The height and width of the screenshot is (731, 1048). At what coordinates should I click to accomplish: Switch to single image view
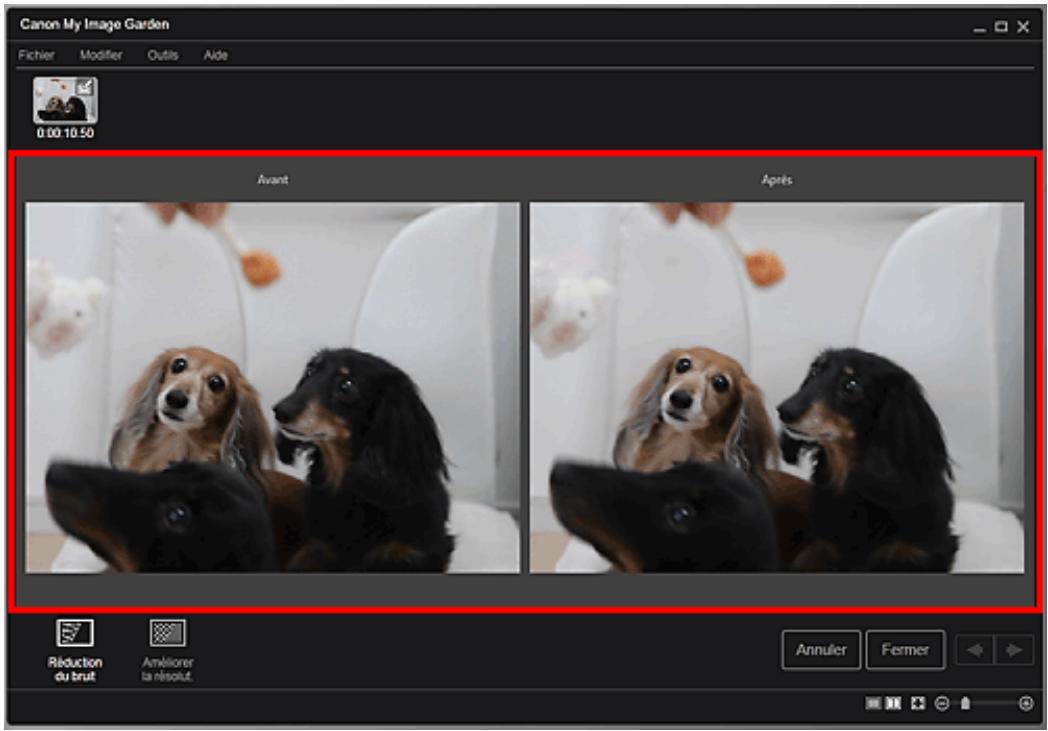(x=873, y=704)
